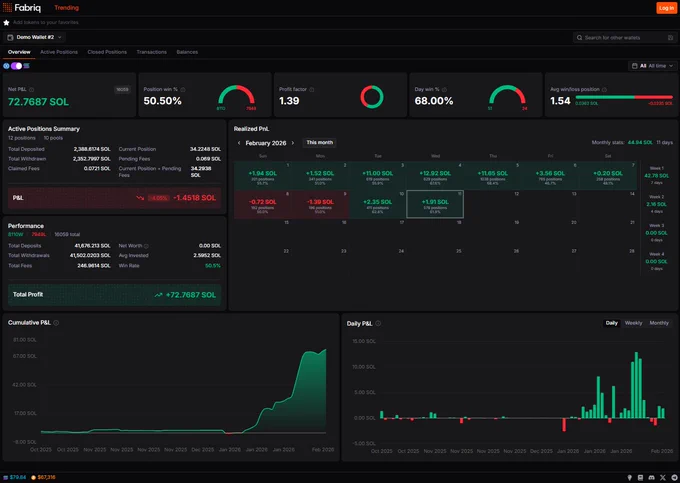
Task: Click the info icon next to Net Worth
Action: point(146,246)
